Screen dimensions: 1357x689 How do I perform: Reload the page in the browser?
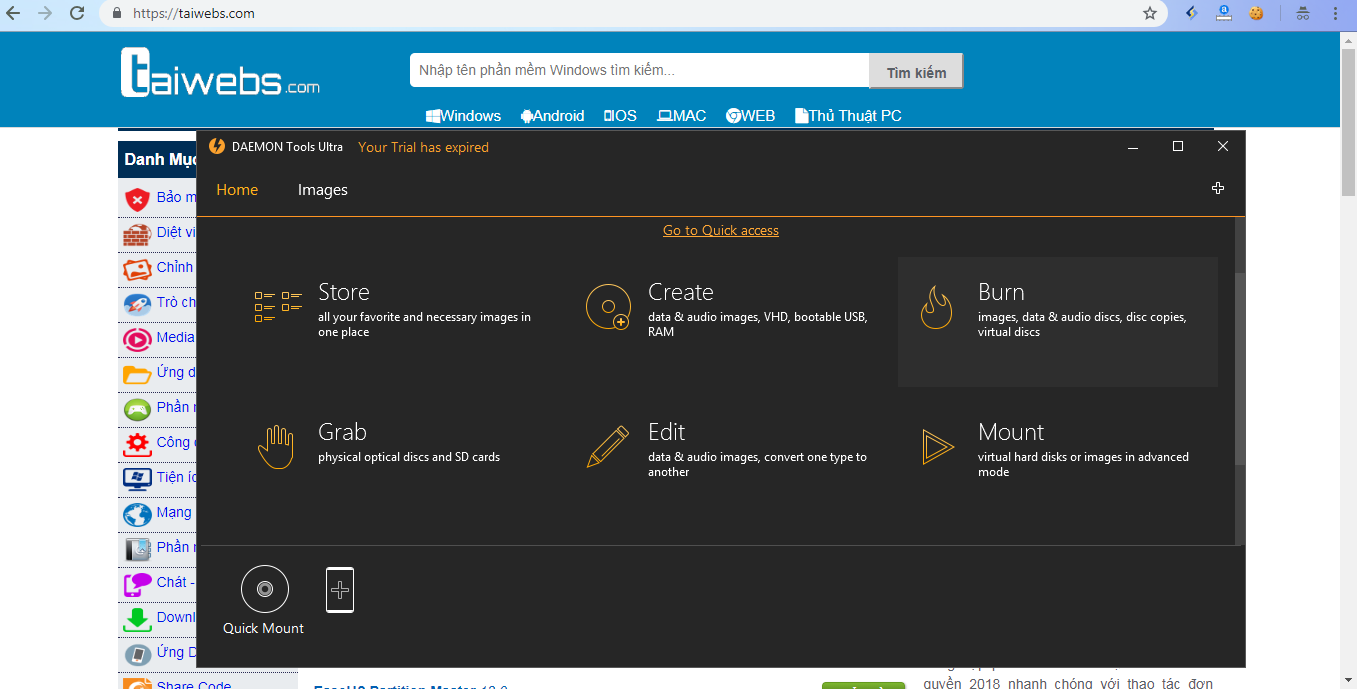point(77,14)
